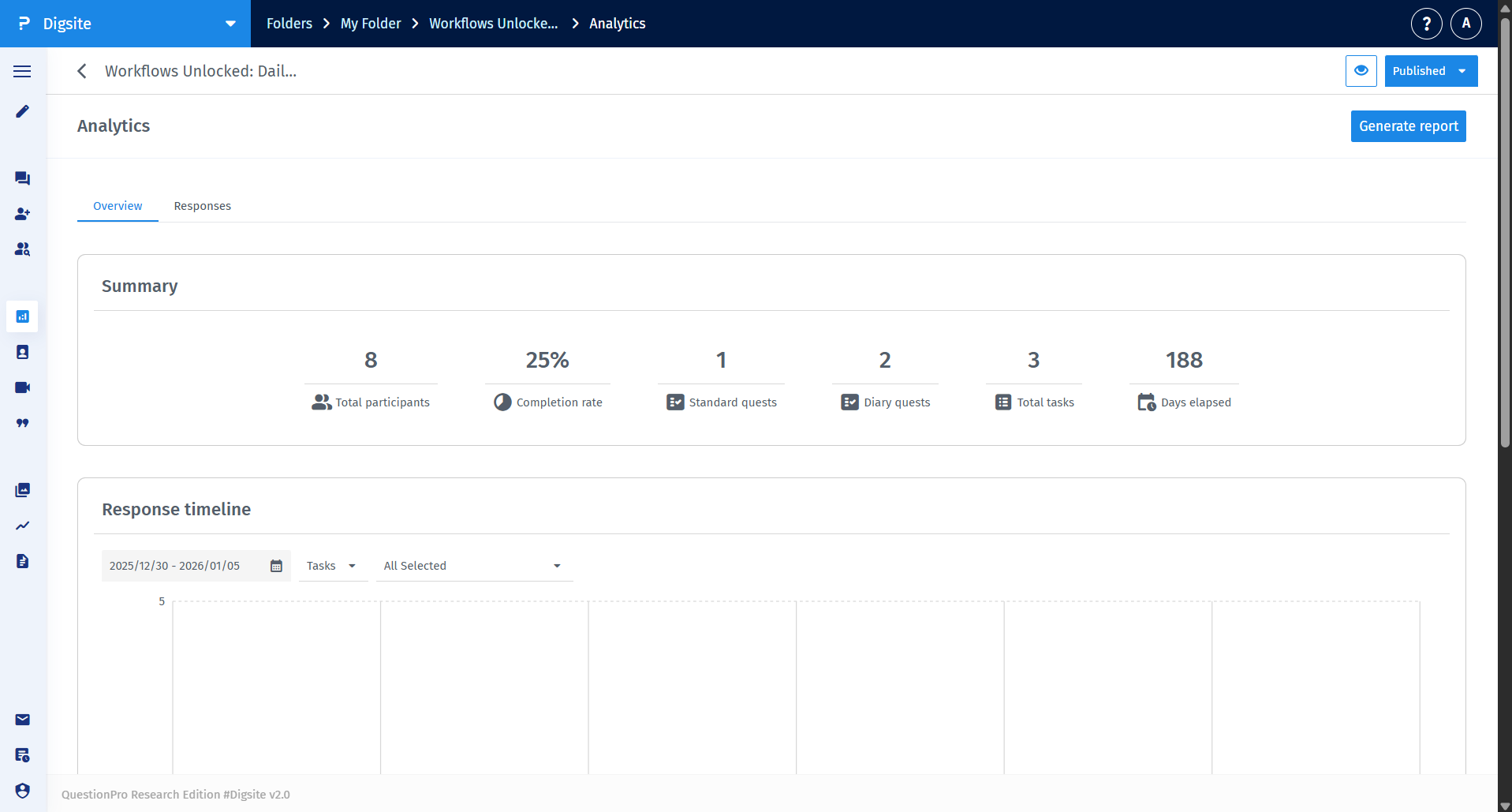Viewport: 1512px width, 812px height.
Task: Open the All Selected dropdown
Action: 474,566
